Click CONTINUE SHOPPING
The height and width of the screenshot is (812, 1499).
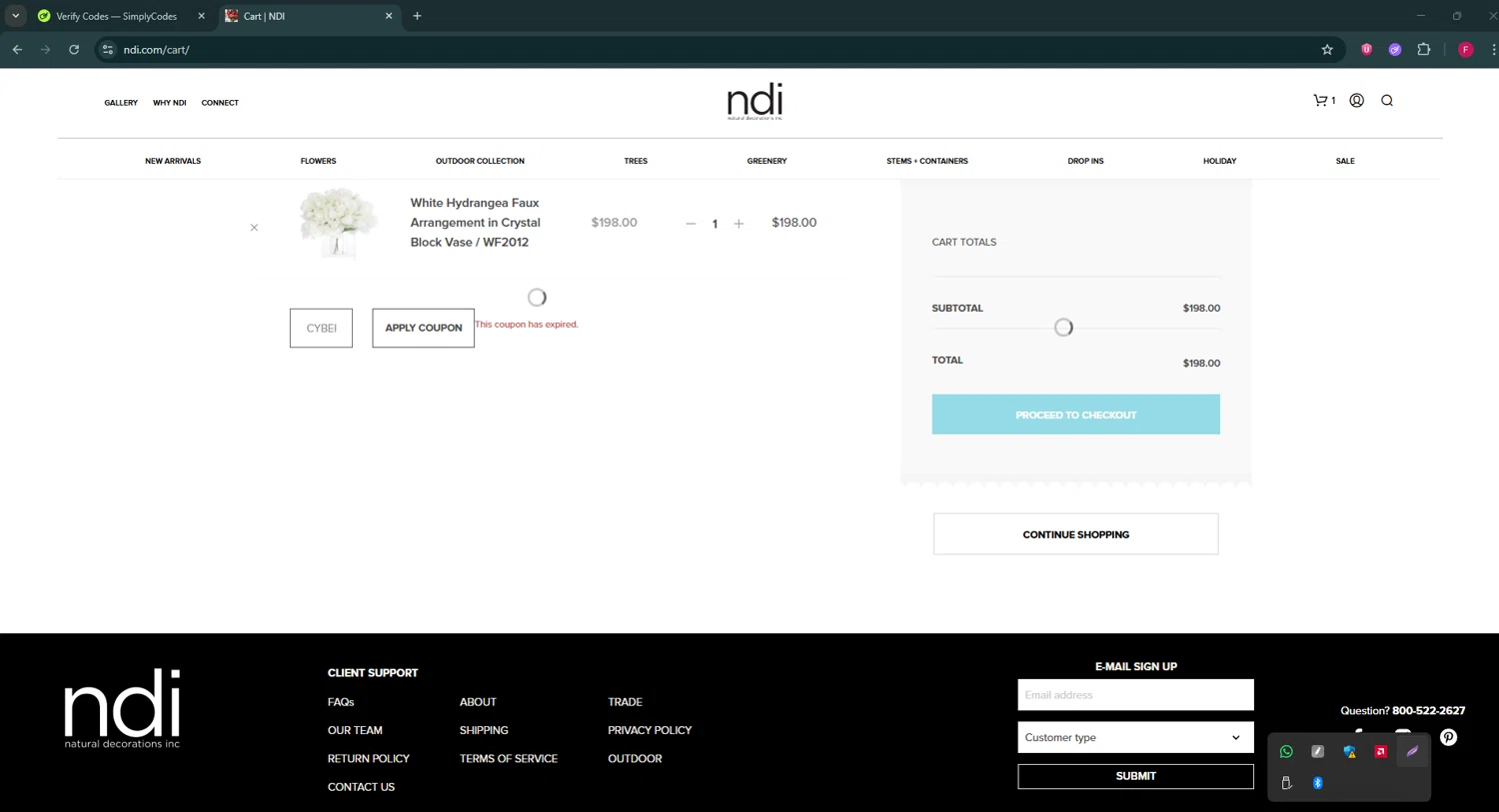tap(1075, 534)
